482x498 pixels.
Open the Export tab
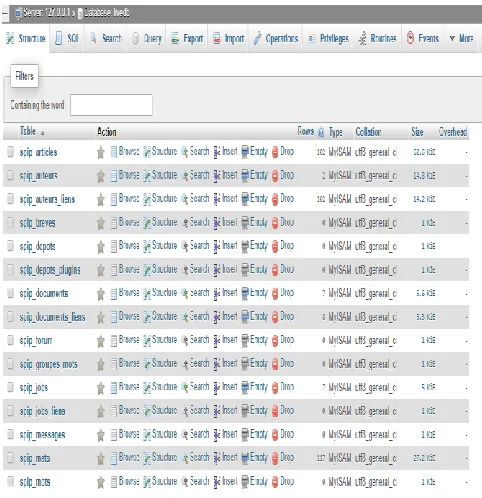coord(187,38)
